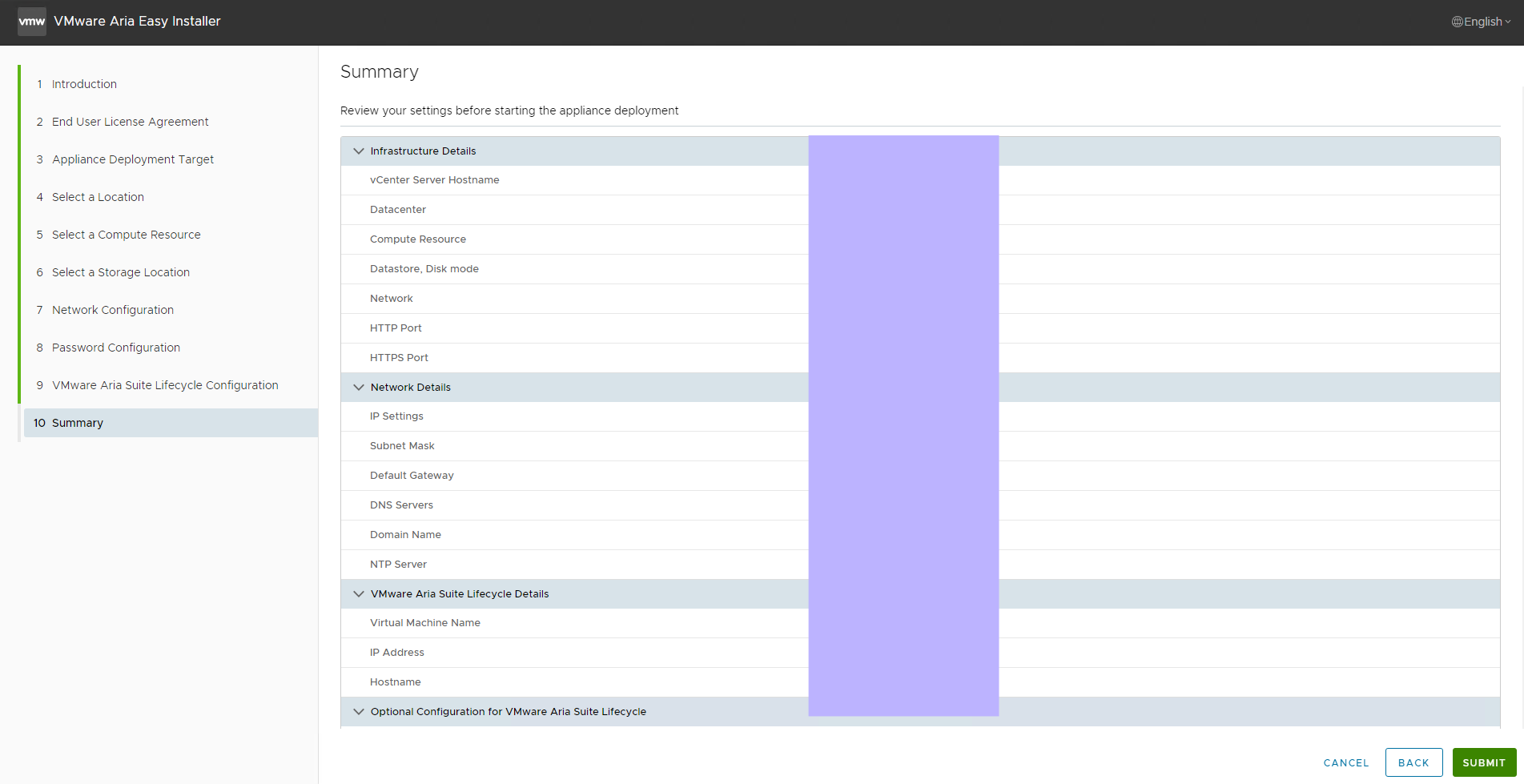Click the vCenter Server Hostname row label
This screenshot has height=784, width=1524.
(435, 180)
